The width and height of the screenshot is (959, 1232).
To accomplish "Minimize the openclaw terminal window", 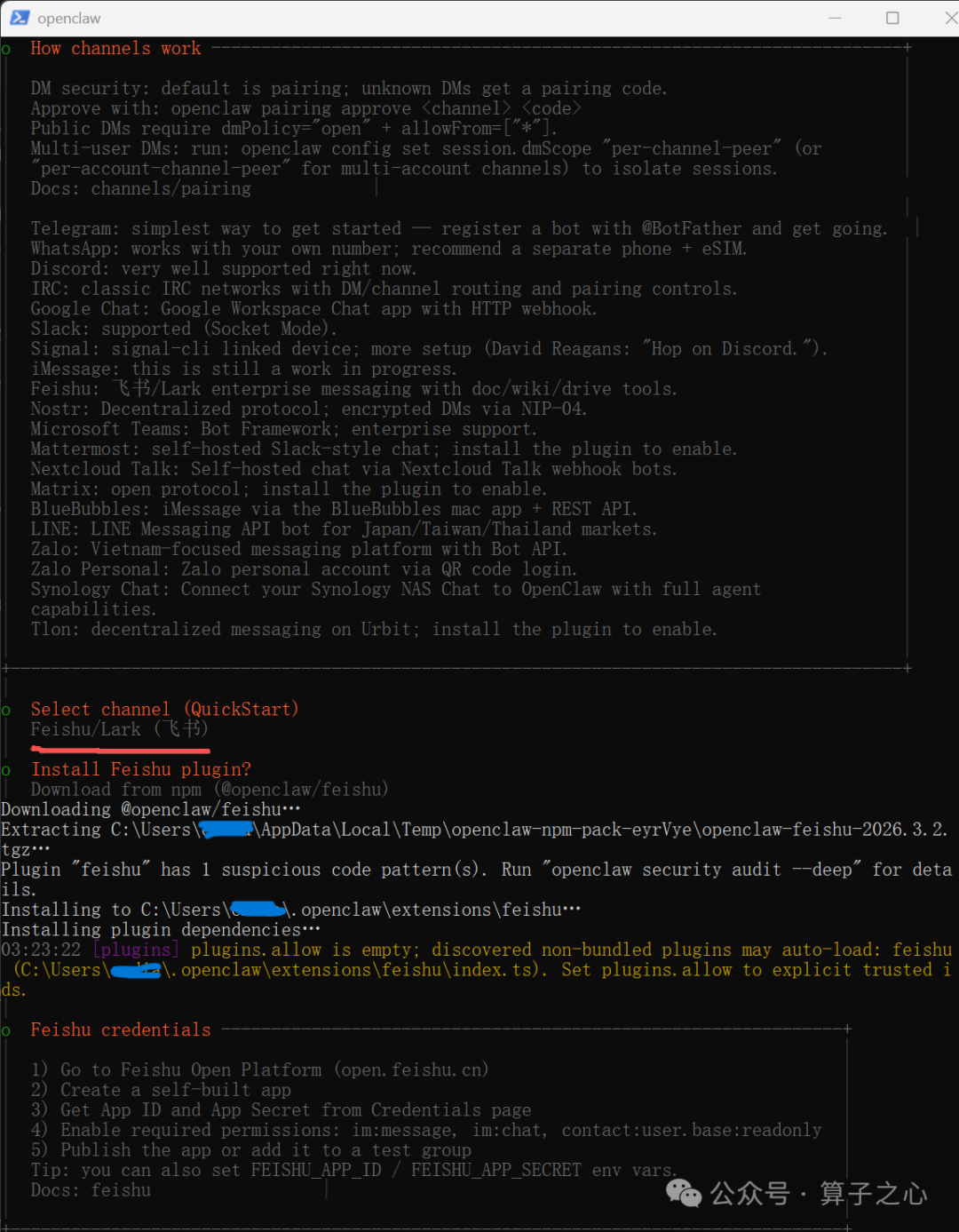I will [x=835, y=18].
